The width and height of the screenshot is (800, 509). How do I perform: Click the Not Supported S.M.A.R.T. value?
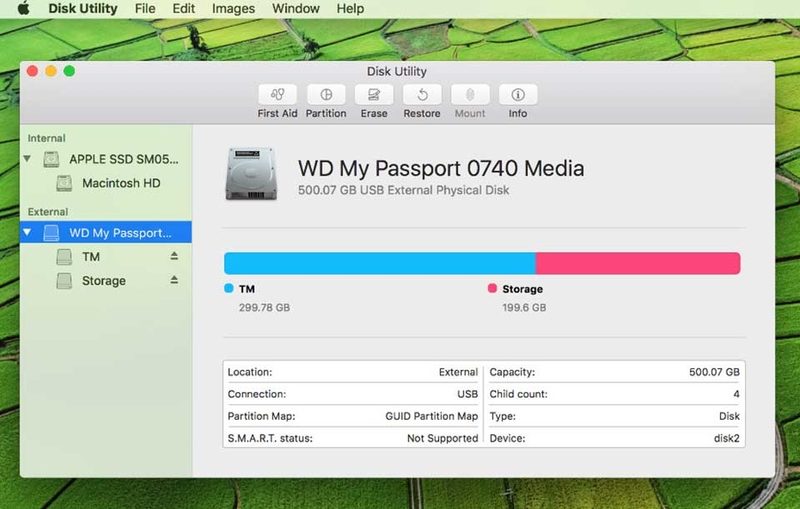(442, 438)
